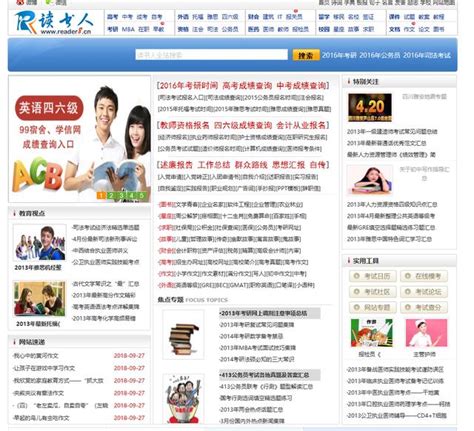Open the 在线模考 tool button

point(424,276)
